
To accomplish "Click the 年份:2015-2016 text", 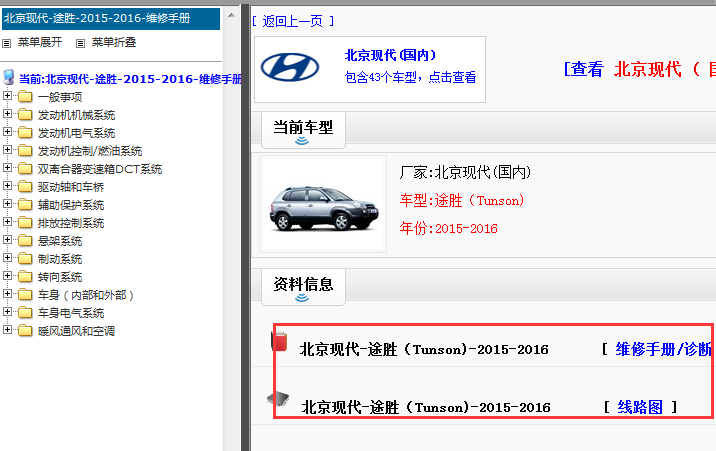I will 448,228.
